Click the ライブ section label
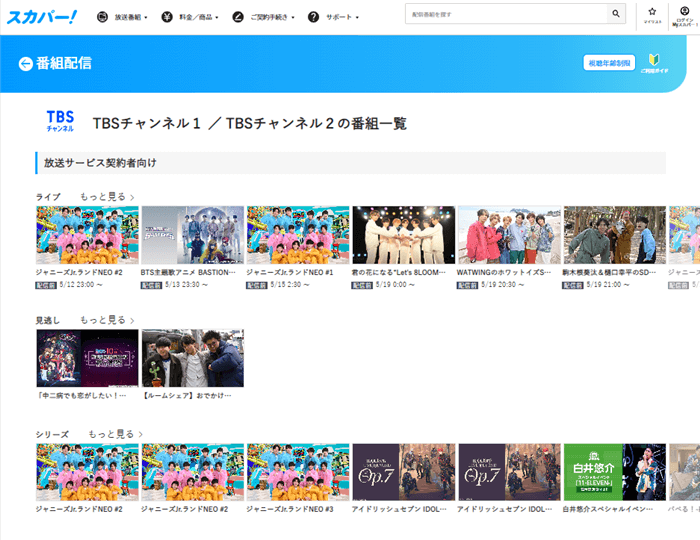 coord(48,197)
